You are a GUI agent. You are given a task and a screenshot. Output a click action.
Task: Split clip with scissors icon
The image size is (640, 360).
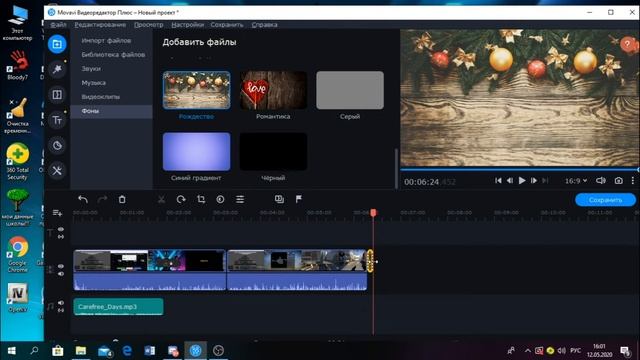pos(161,199)
